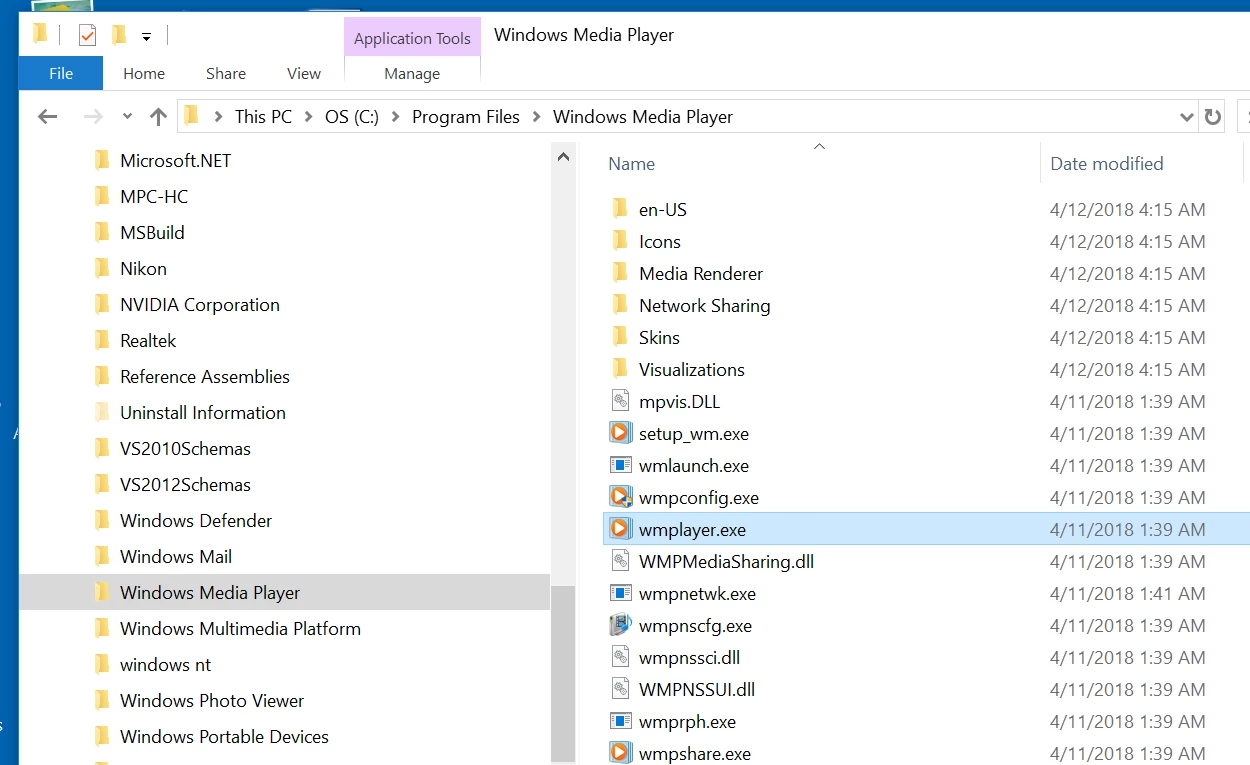Open the Manage tab
This screenshot has width=1250, height=765.
[x=412, y=73]
